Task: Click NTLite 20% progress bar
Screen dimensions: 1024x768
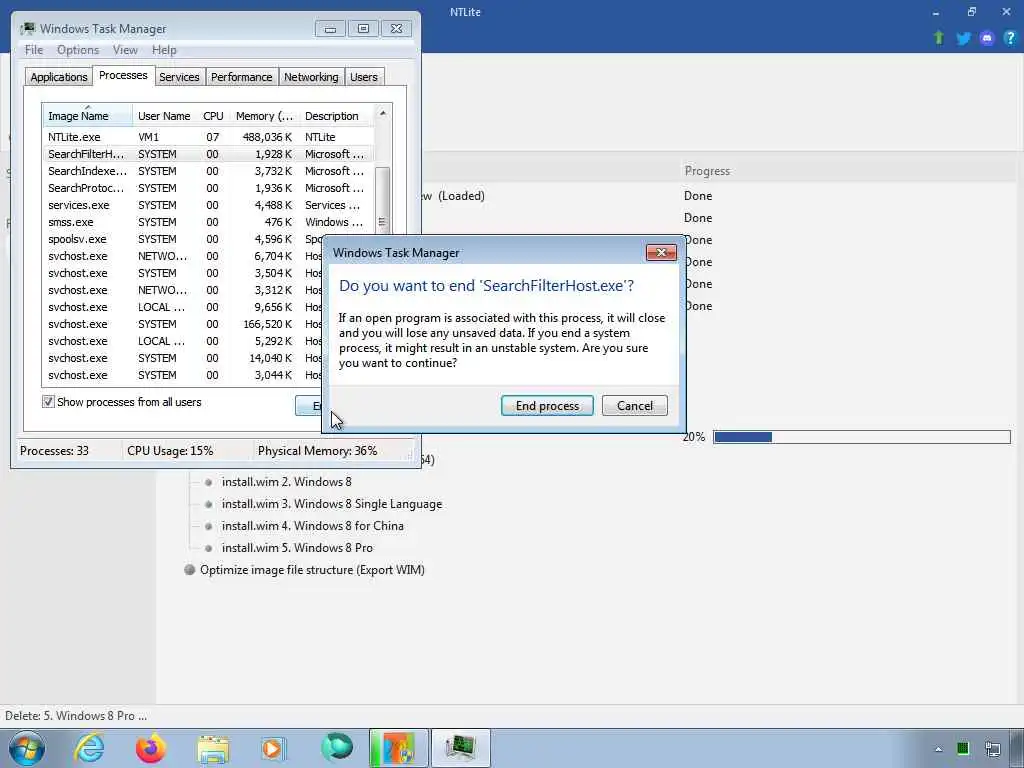Action: (x=861, y=437)
